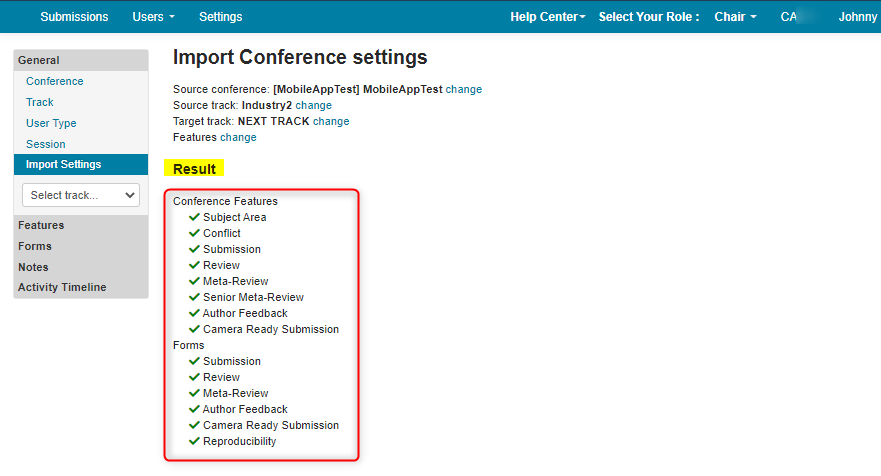The width and height of the screenshot is (881, 476).
Task: Open the Conference sidebar link
Action: point(55,81)
